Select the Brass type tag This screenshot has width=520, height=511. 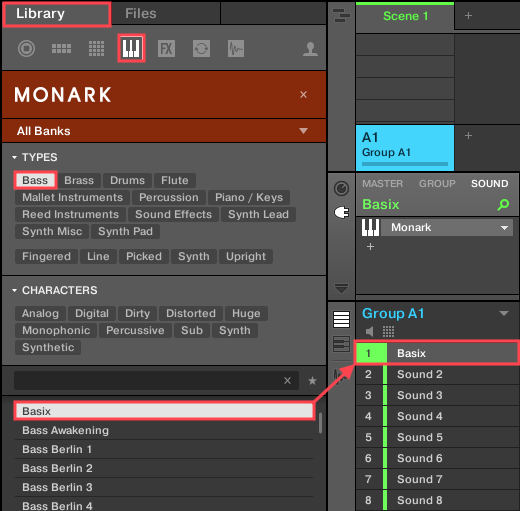click(79, 180)
